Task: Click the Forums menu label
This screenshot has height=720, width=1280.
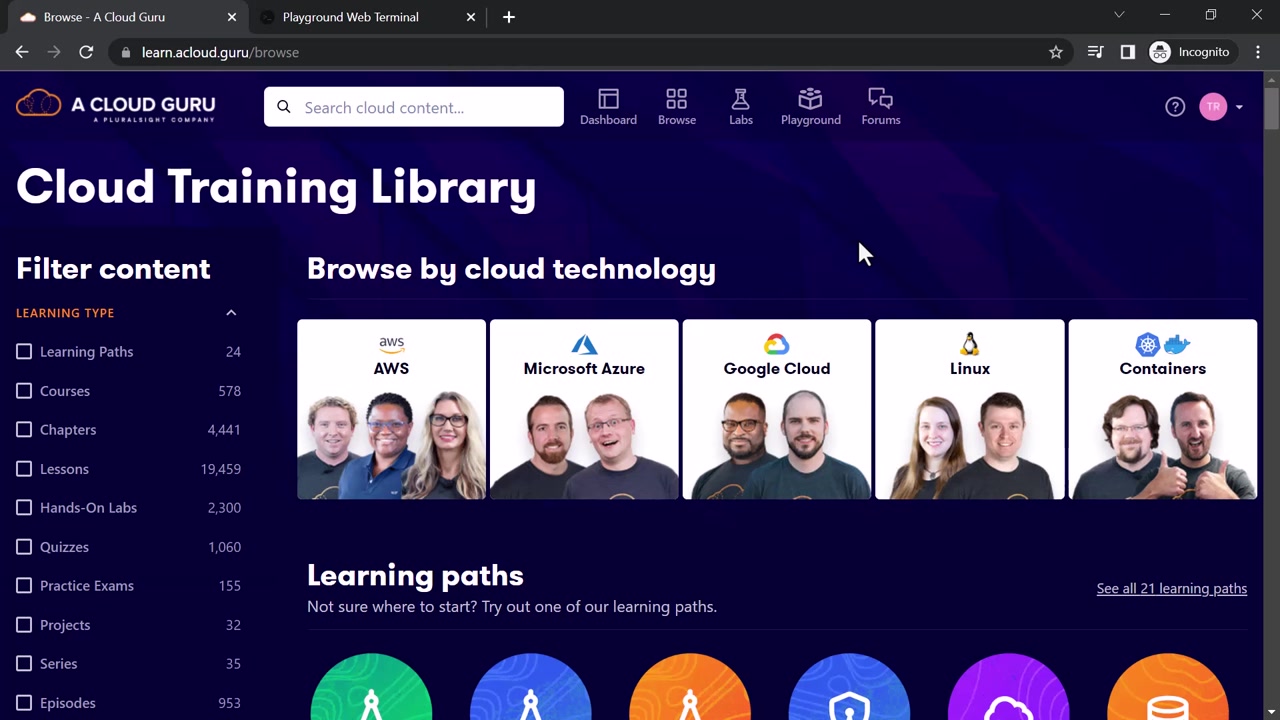Action: (881, 120)
